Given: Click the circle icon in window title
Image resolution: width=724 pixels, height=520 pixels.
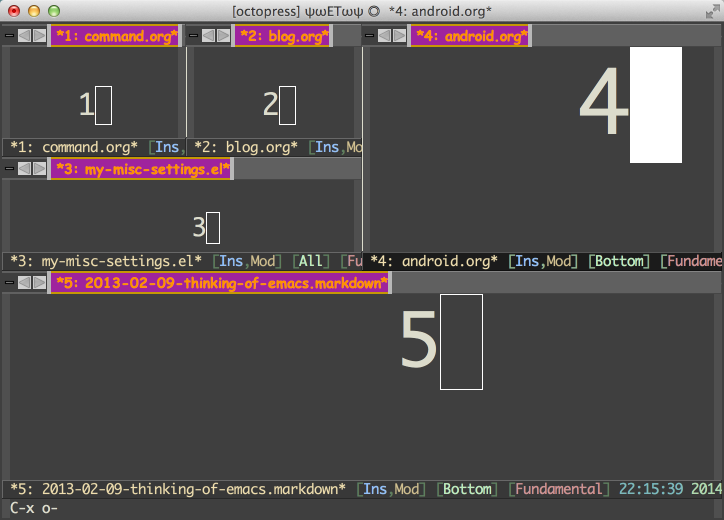Looking at the screenshot, I should click(374, 11).
